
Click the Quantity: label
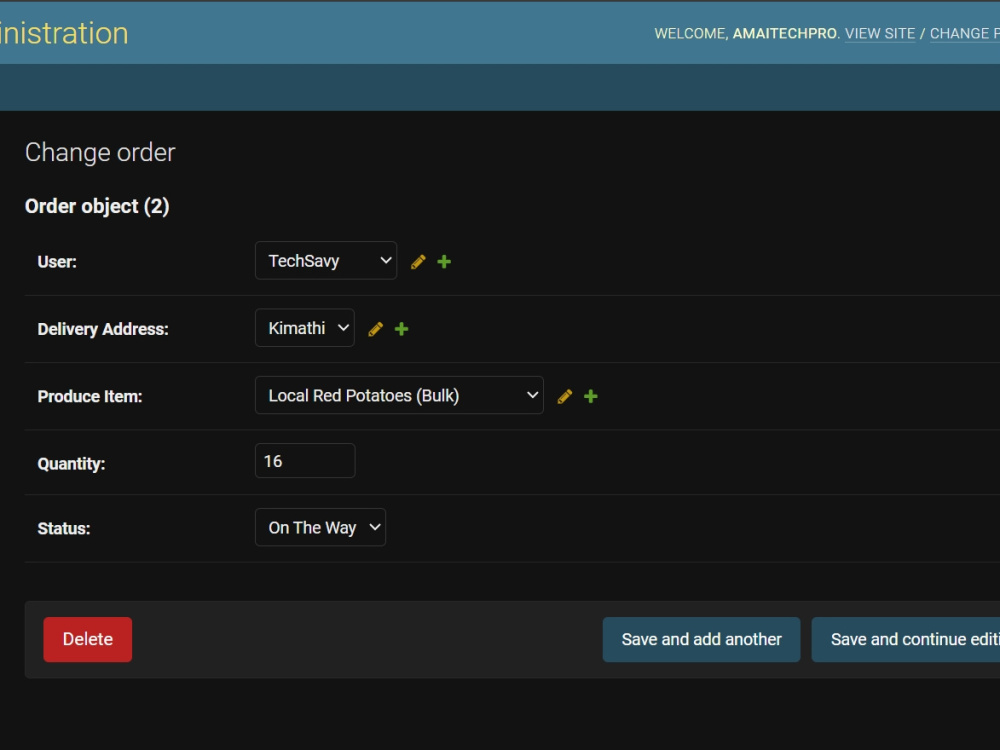click(x=71, y=464)
